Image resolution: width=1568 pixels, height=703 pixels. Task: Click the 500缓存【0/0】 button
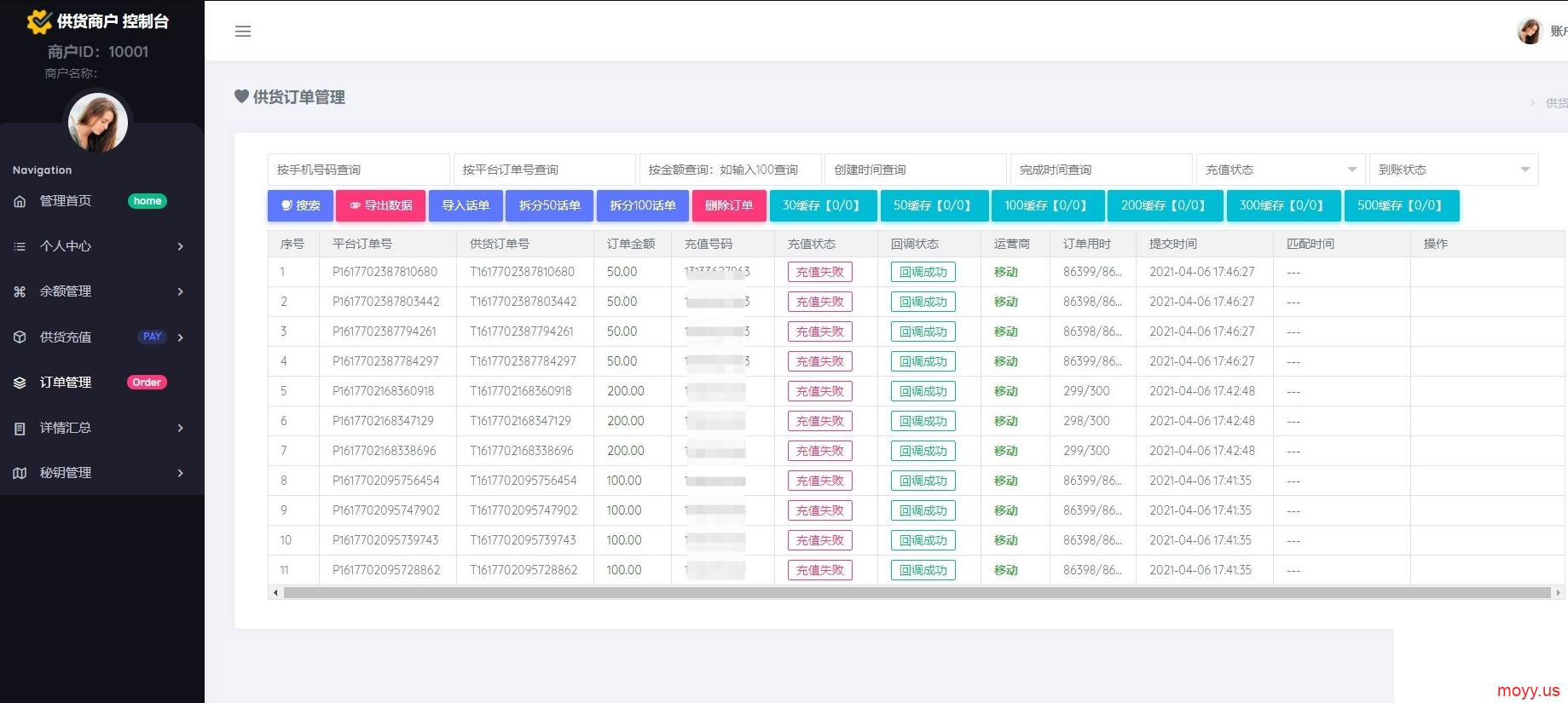pos(1402,205)
